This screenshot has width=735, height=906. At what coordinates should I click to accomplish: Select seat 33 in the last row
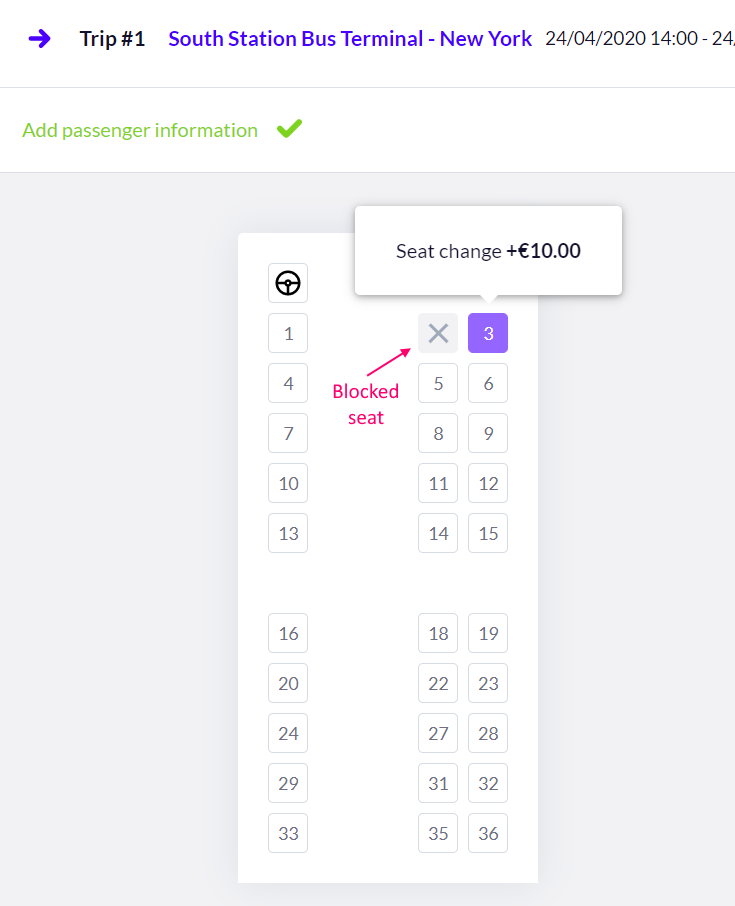pyautogui.click(x=288, y=833)
